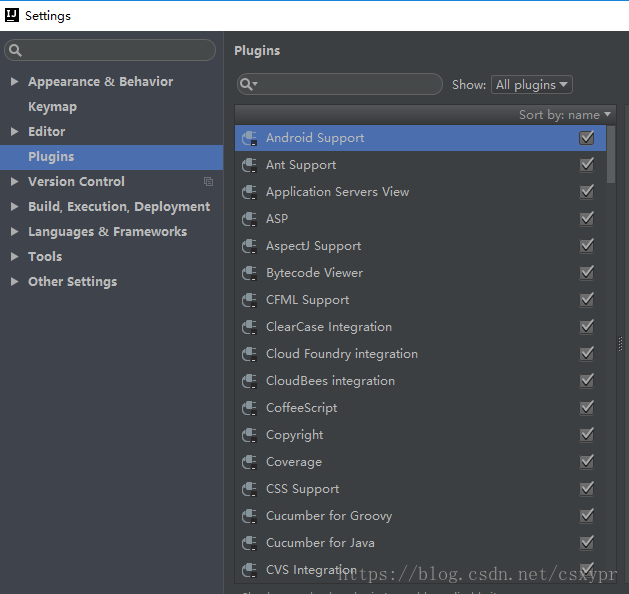Select the Plugins settings page
Screen dimensions: 629x594
(x=112, y=157)
